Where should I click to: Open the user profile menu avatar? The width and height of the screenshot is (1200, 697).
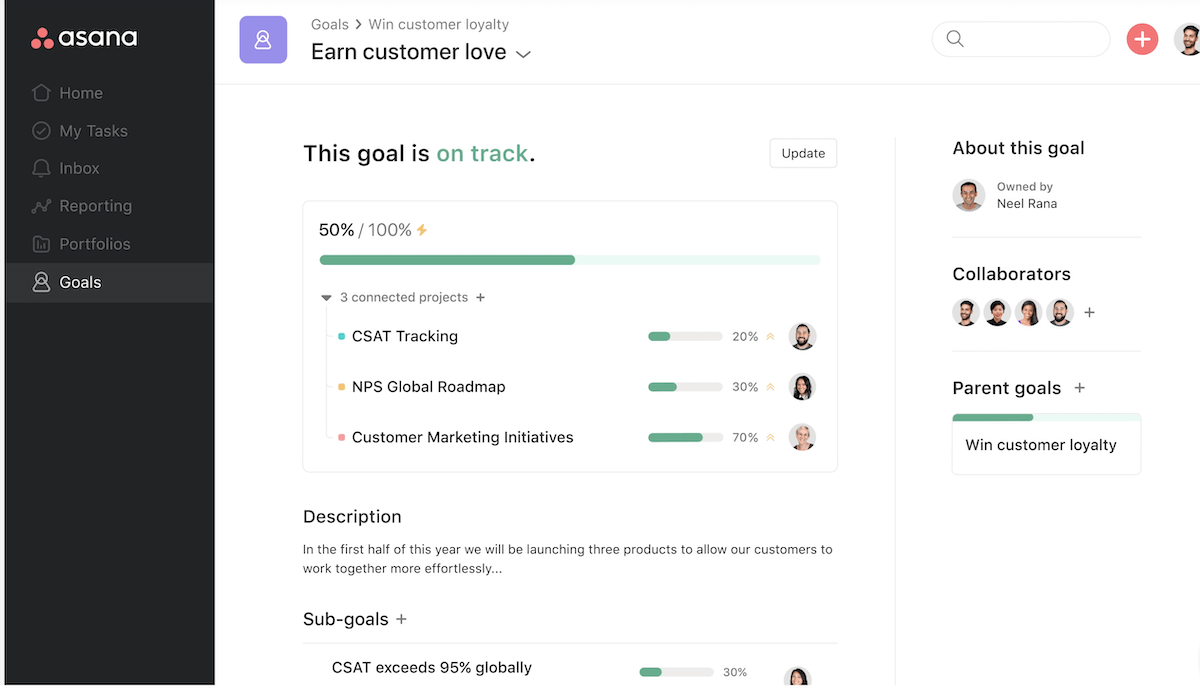click(1188, 40)
